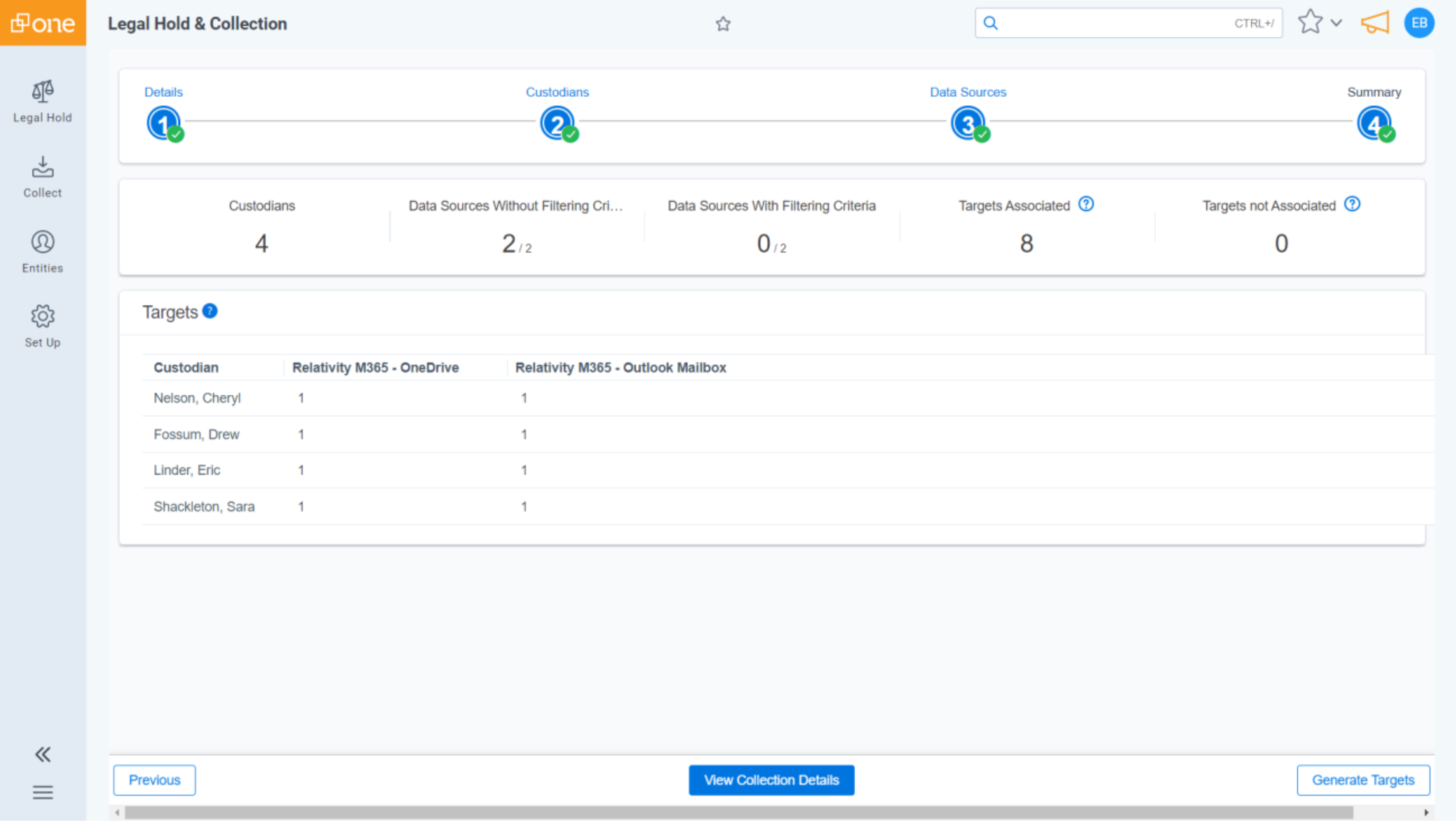Open the EB user profile avatar
The width and height of the screenshot is (1456, 822).
tap(1419, 23)
